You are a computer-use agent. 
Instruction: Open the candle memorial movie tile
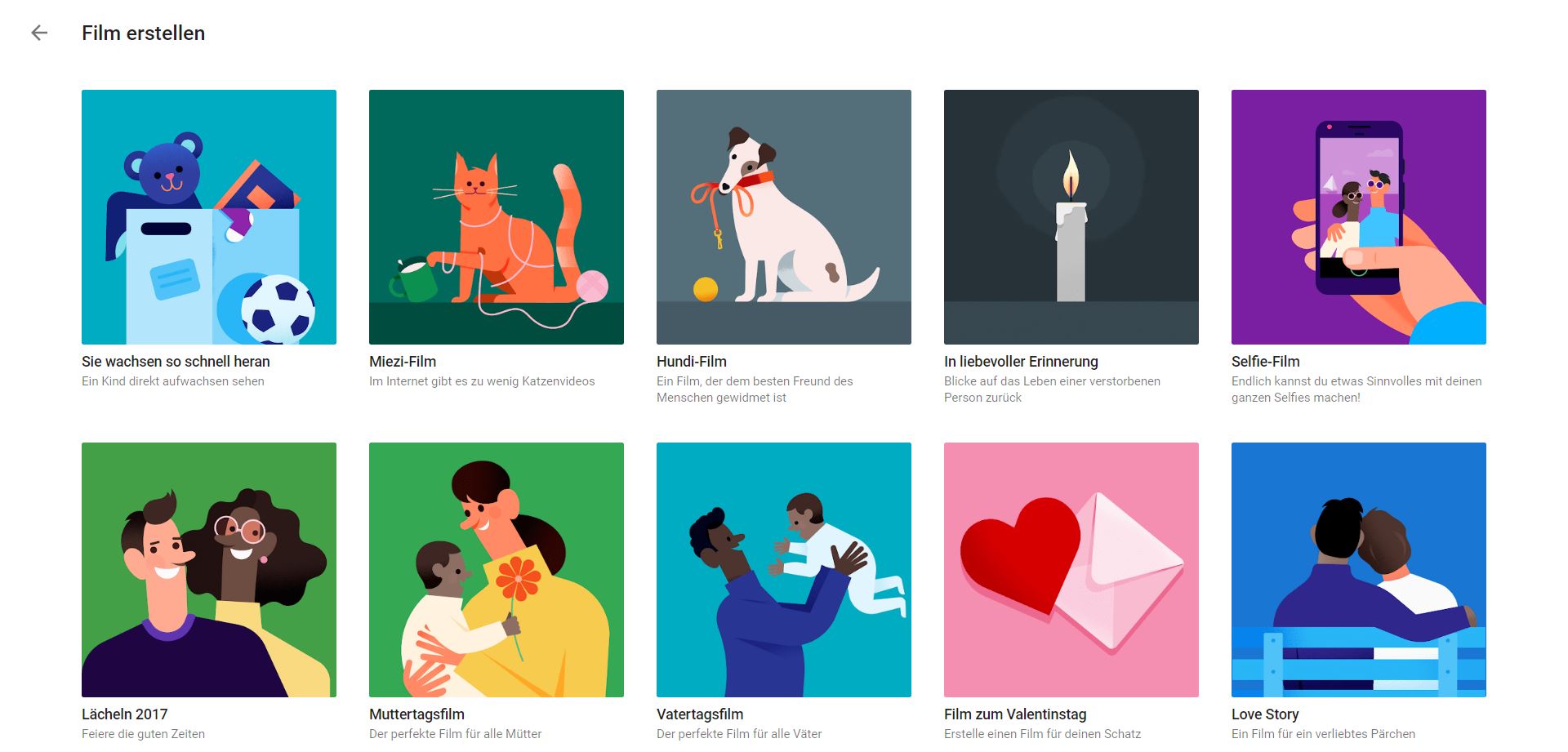click(1071, 217)
